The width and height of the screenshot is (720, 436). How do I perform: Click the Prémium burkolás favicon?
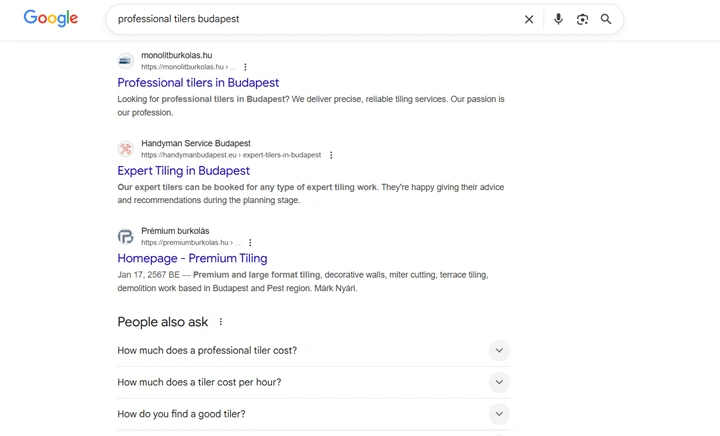point(126,236)
